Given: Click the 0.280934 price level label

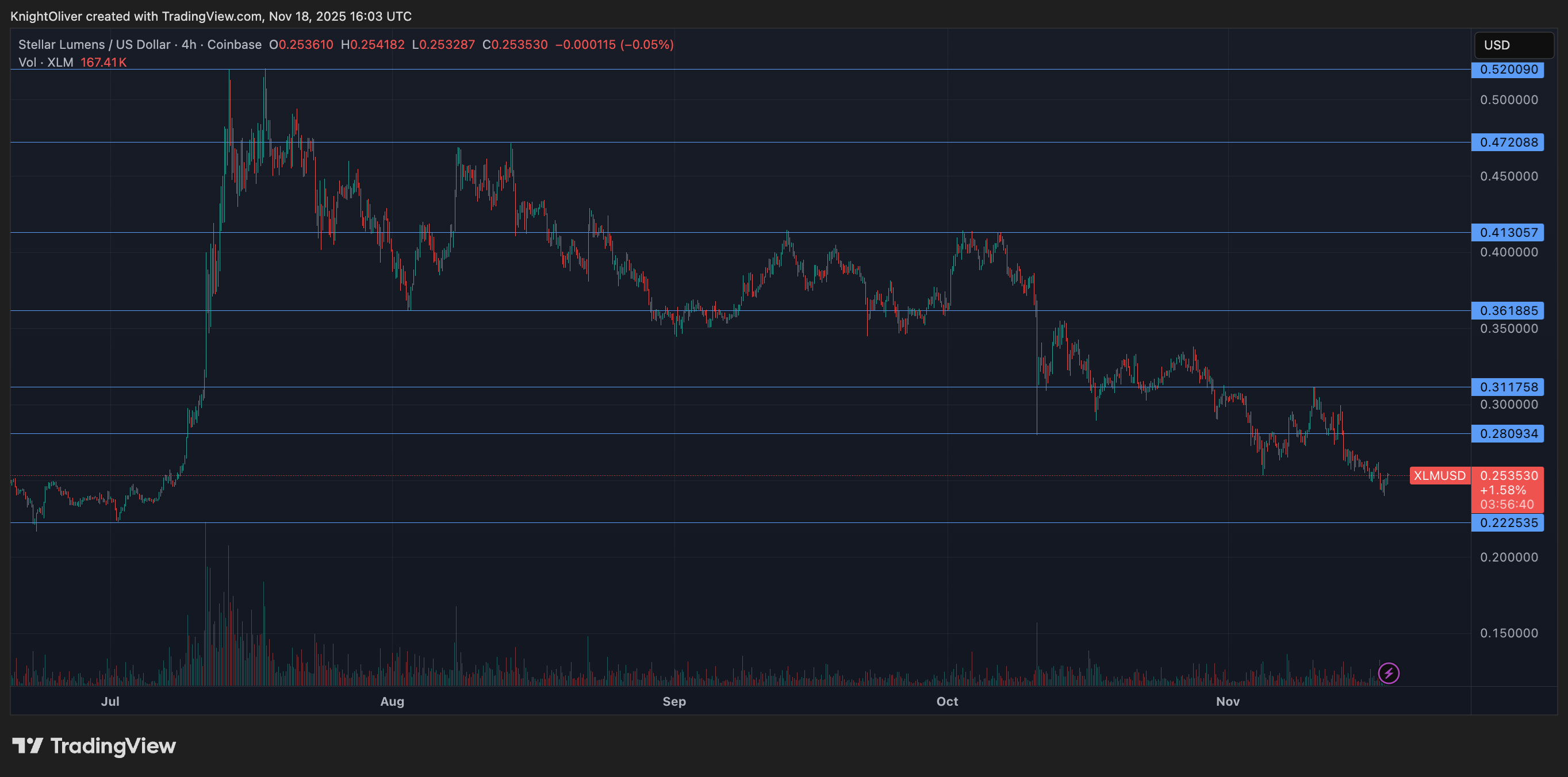Looking at the screenshot, I should pos(1508,434).
